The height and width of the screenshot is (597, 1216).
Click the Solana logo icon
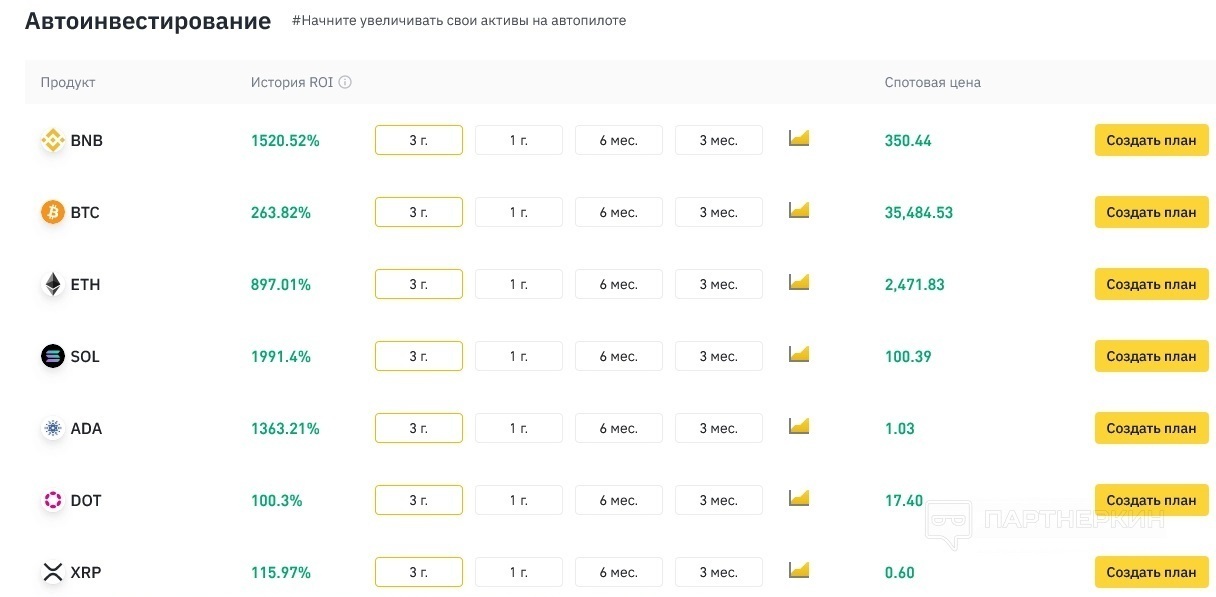point(52,357)
